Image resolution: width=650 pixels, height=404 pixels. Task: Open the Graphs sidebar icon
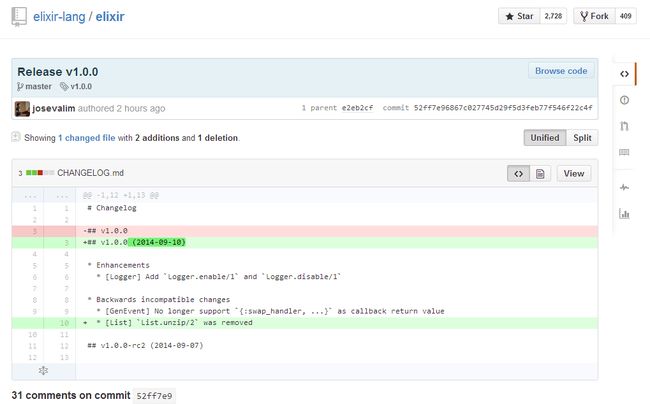click(624, 213)
